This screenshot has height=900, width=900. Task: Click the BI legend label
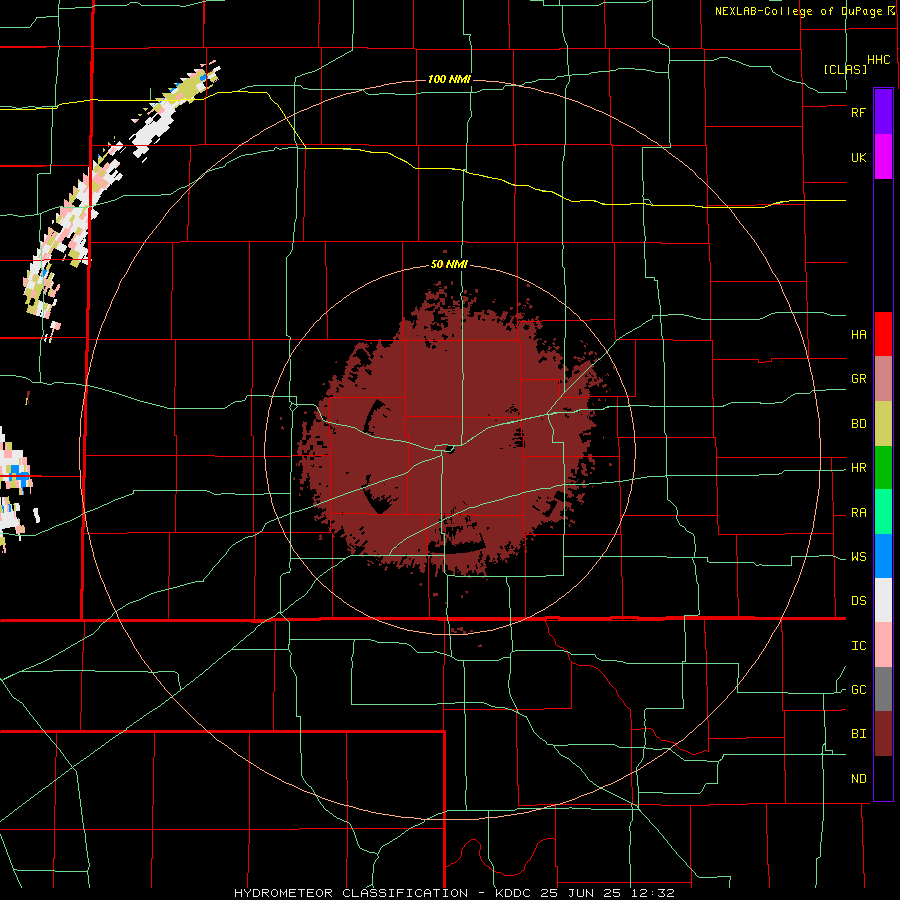(x=858, y=734)
